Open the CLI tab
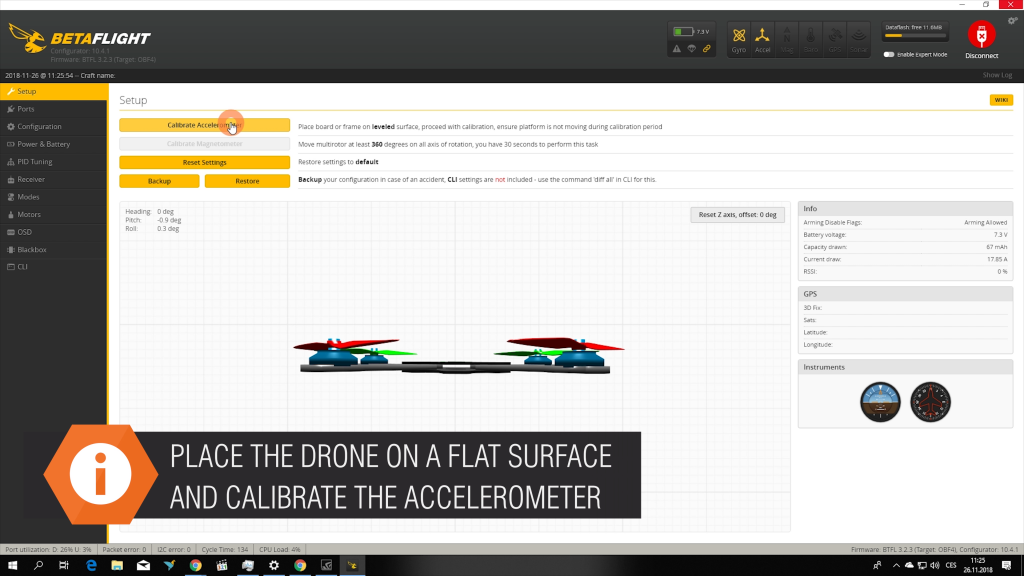Screen dimensions: 1024x576 click(54, 267)
